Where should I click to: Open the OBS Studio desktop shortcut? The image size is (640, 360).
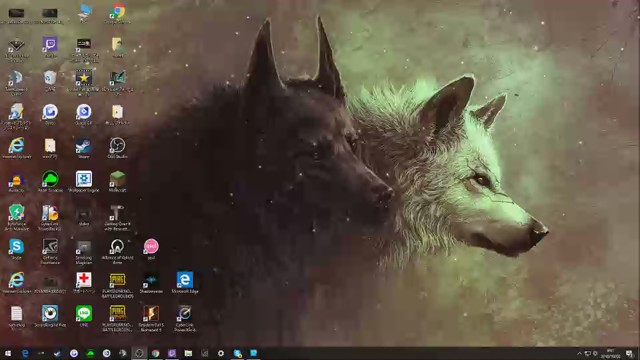click(117, 148)
